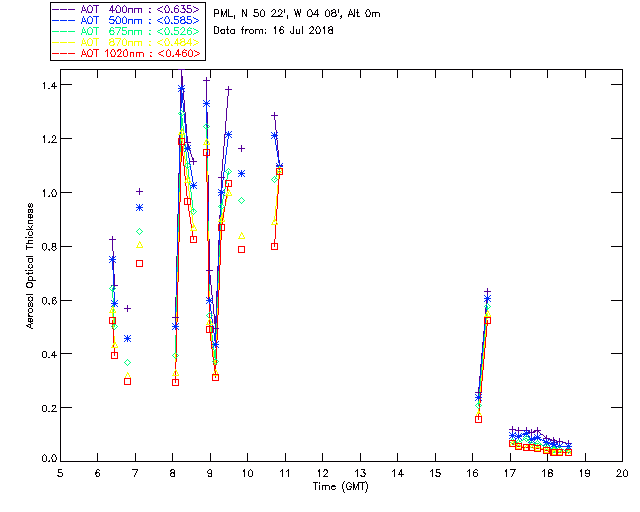Click the y-axis tick label 1.0

coord(46,192)
